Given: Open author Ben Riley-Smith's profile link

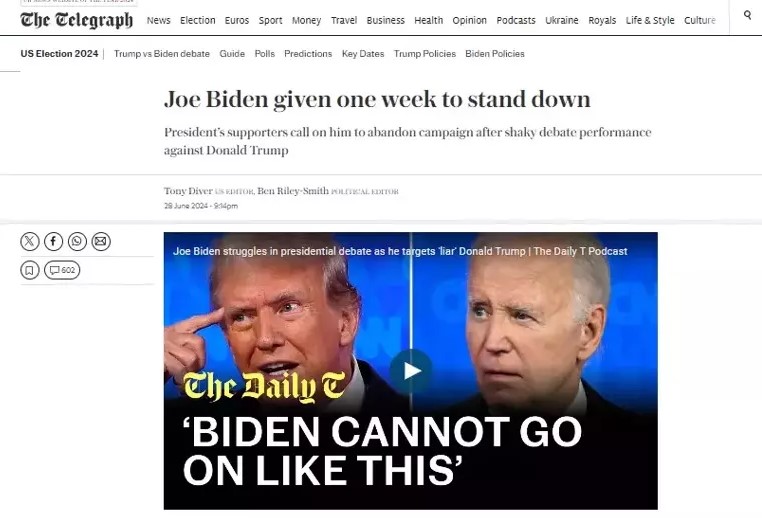Looking at the screenshot, I should [x=293, y=191].
